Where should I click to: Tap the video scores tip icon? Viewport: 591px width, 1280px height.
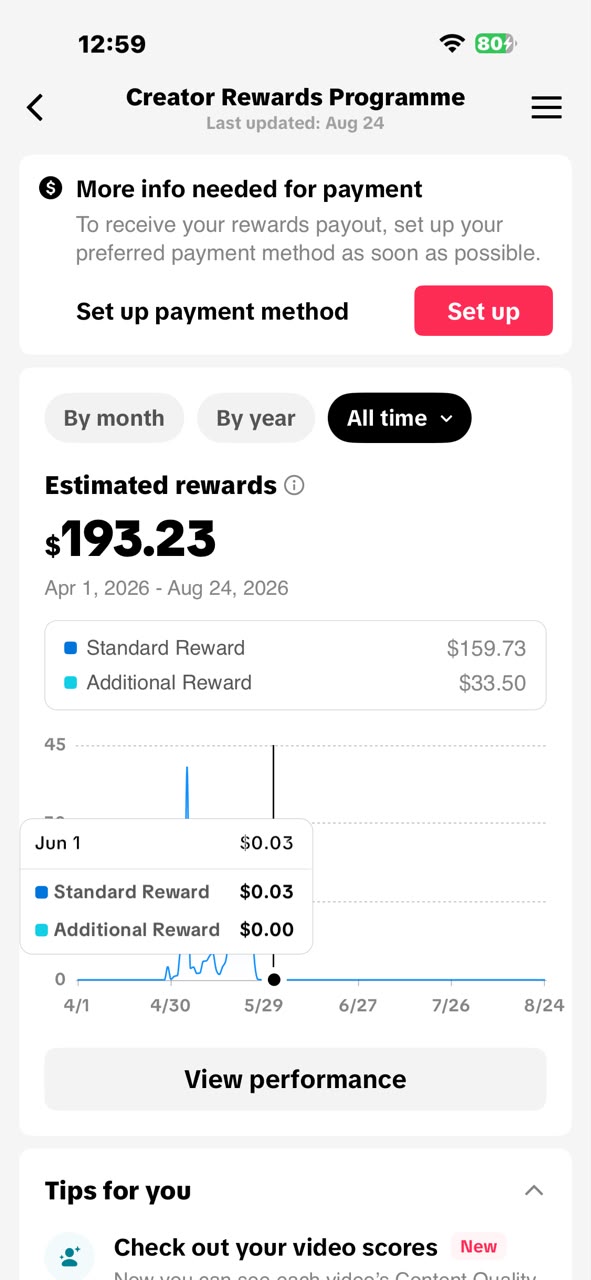coord(70,1255)
